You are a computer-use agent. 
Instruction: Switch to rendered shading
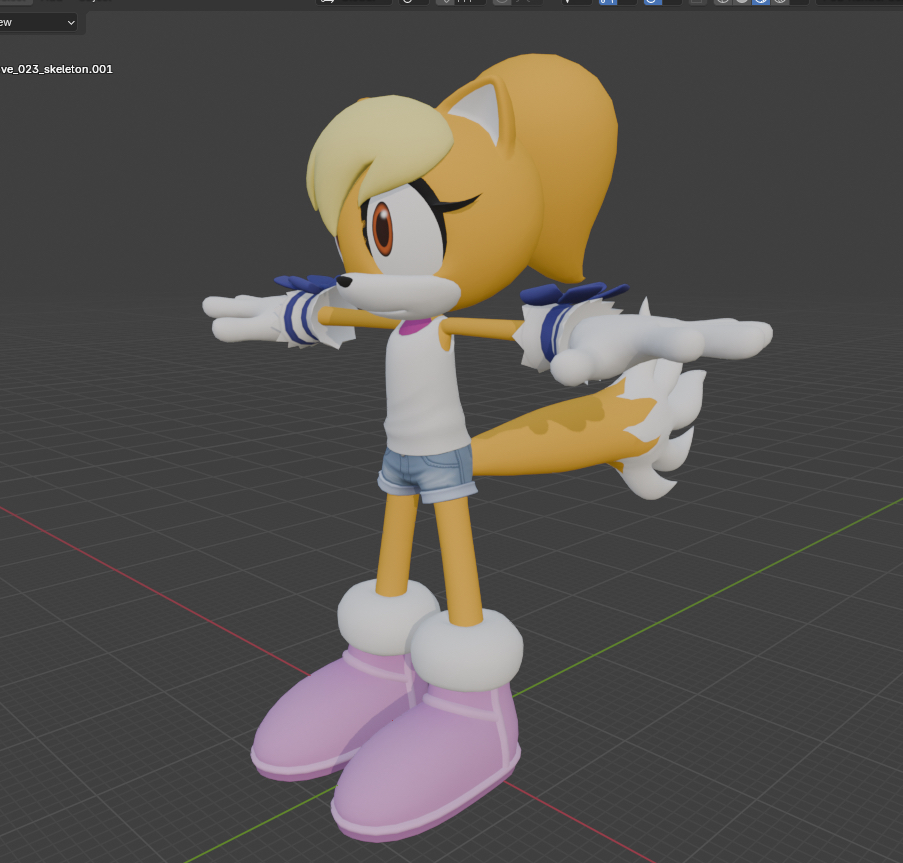point(780,2)
